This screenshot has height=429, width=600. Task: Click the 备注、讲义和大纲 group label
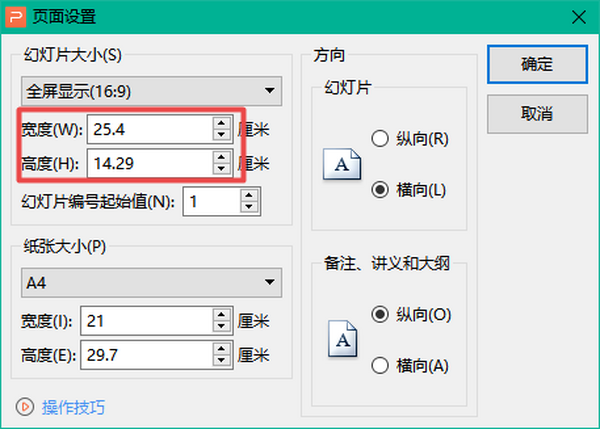pyautogui.click(x=387, y=263)
